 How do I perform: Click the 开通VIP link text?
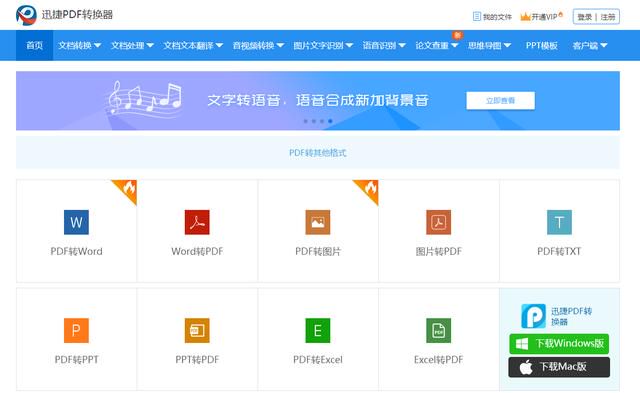[x=544, y=17]
